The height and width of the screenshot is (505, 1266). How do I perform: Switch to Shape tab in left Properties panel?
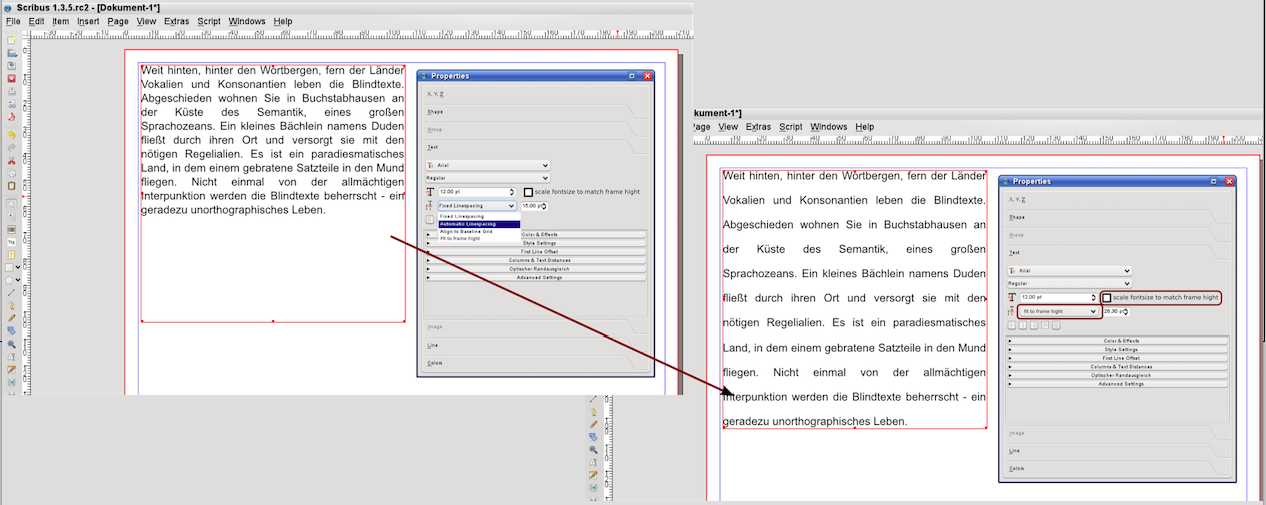(x=435, y=112)
